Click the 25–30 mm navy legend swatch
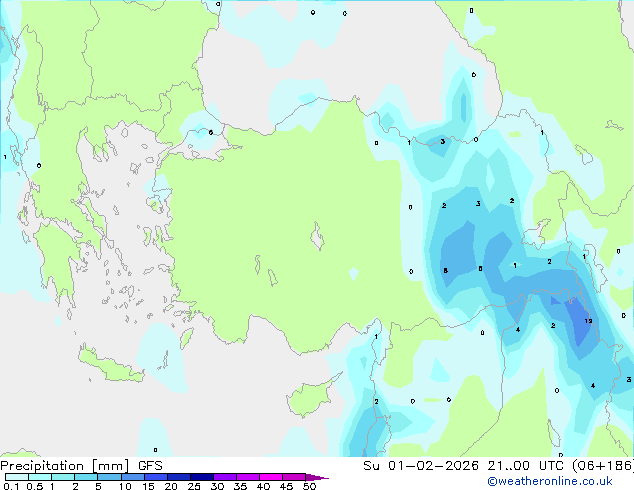 [x=201, y=477]
